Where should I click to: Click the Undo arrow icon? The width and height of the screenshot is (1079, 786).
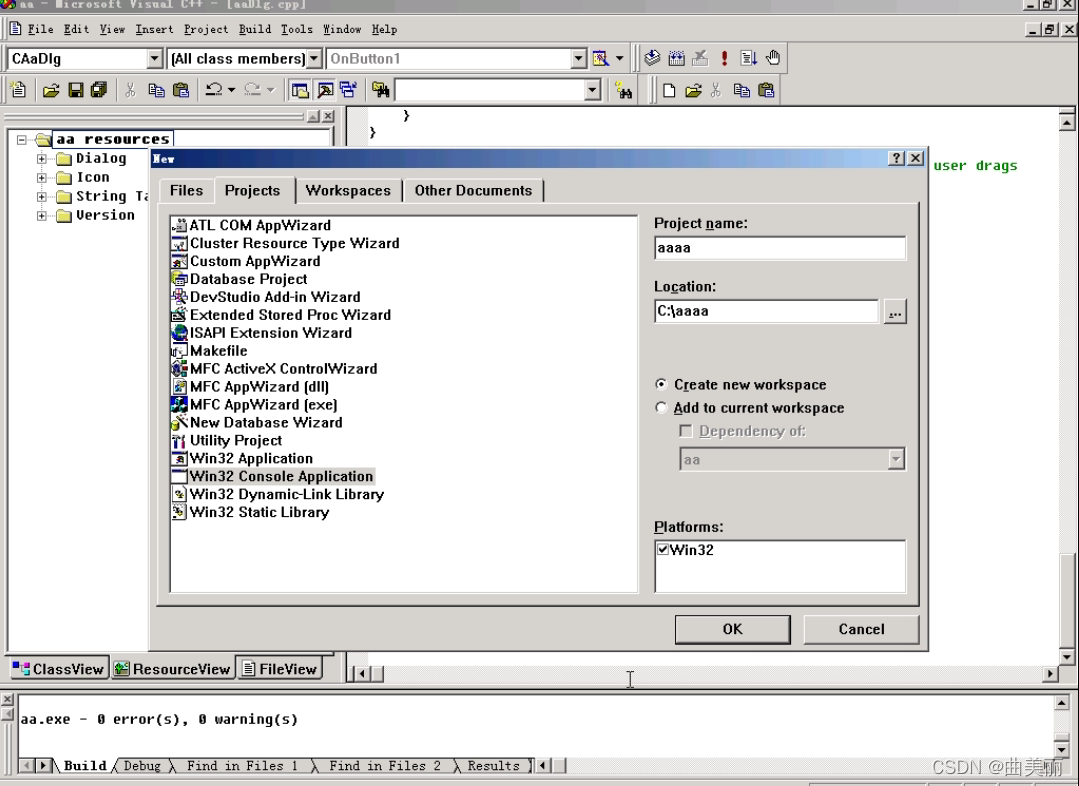click(x=214, y=90)
